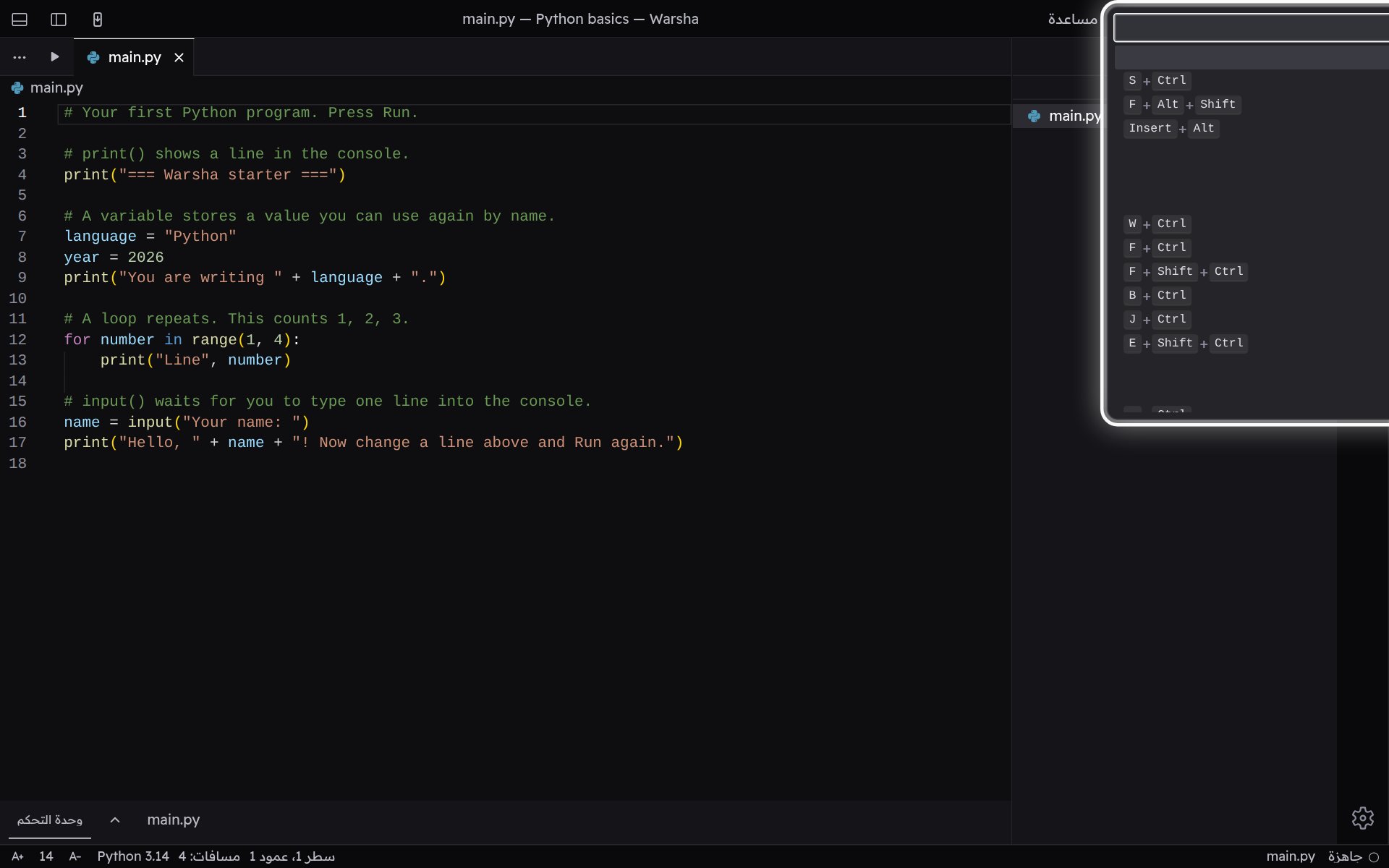Viewport: 1389px width, 868px height.
Task: Click the "# A loop repeats" comment line
Action: (x=237, y=319)
